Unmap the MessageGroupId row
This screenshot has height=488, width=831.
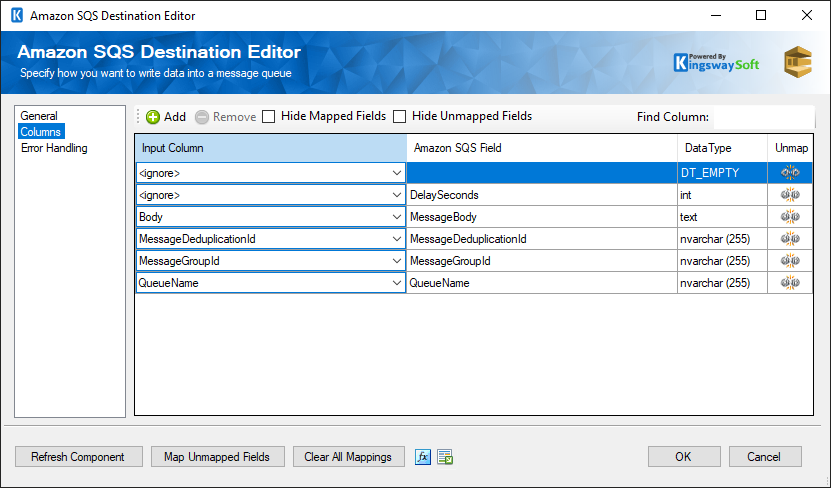point(790,261)
